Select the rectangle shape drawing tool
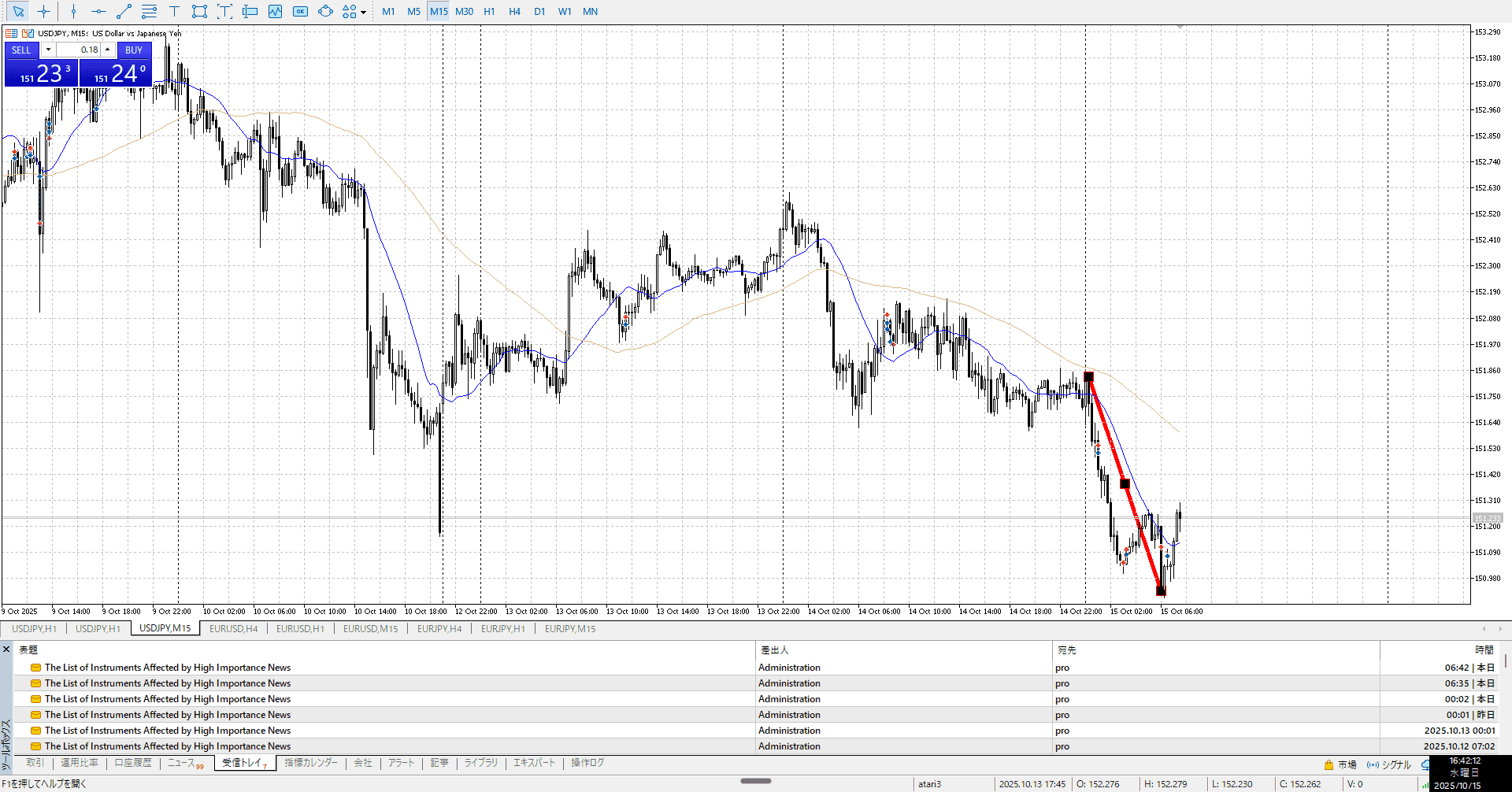Image resolution: width=1512 pixels, height=792 pixels. (199, 12)
